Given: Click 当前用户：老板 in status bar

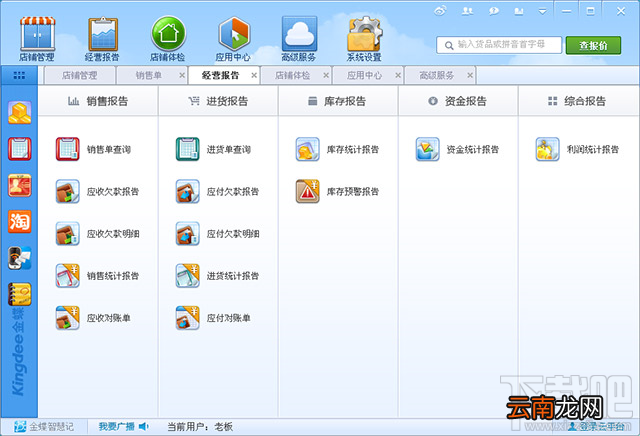Looking at the screenshot, I should coord(200,427).
